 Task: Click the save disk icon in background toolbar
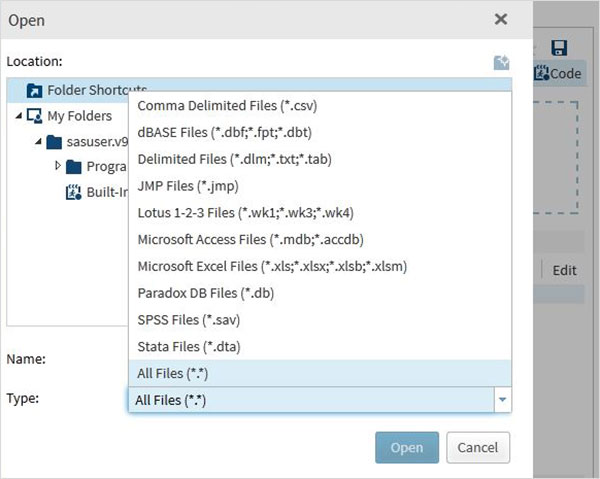click(559, 48)
